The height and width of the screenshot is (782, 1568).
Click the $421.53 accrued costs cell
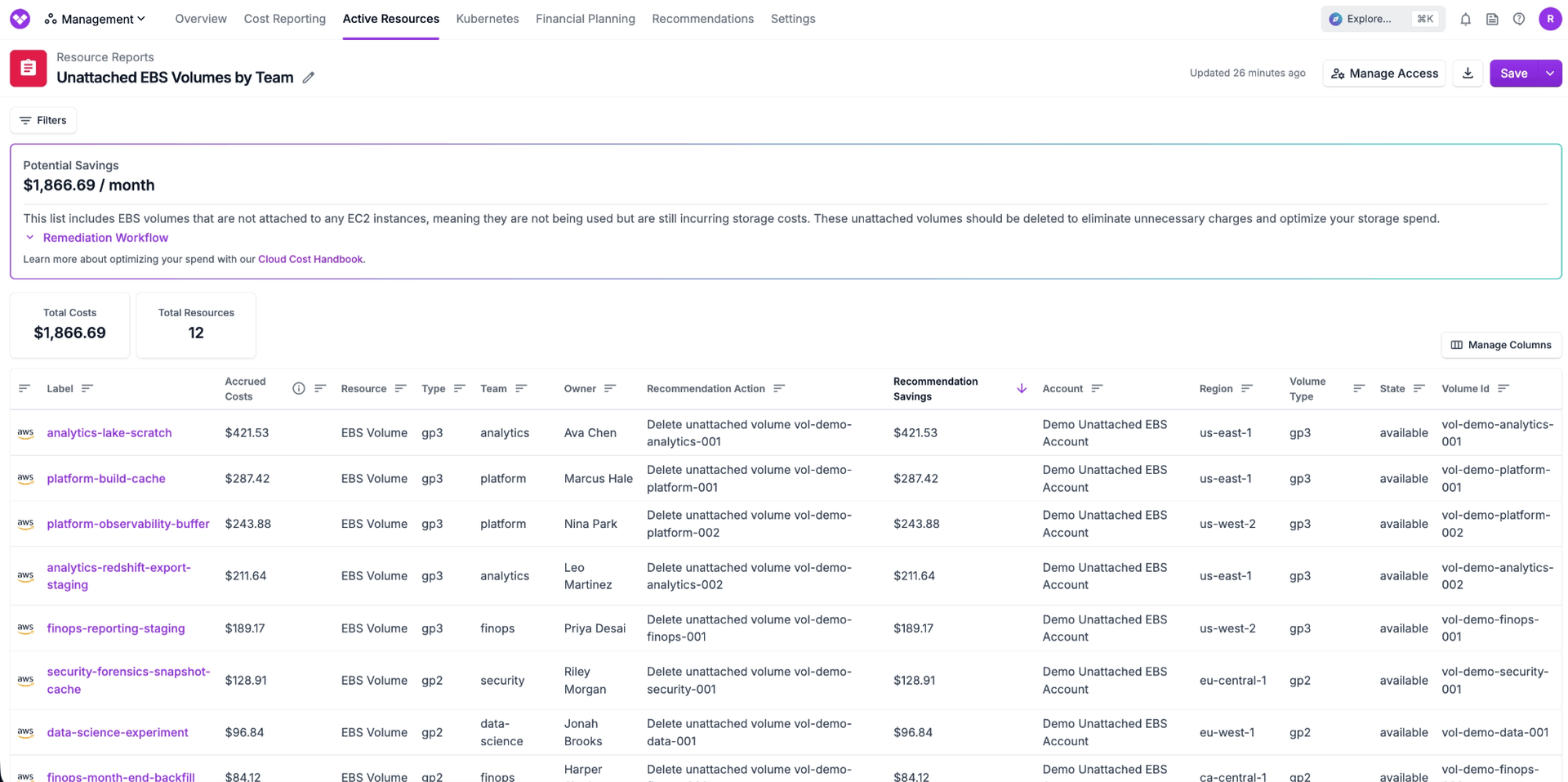point(247,433)
